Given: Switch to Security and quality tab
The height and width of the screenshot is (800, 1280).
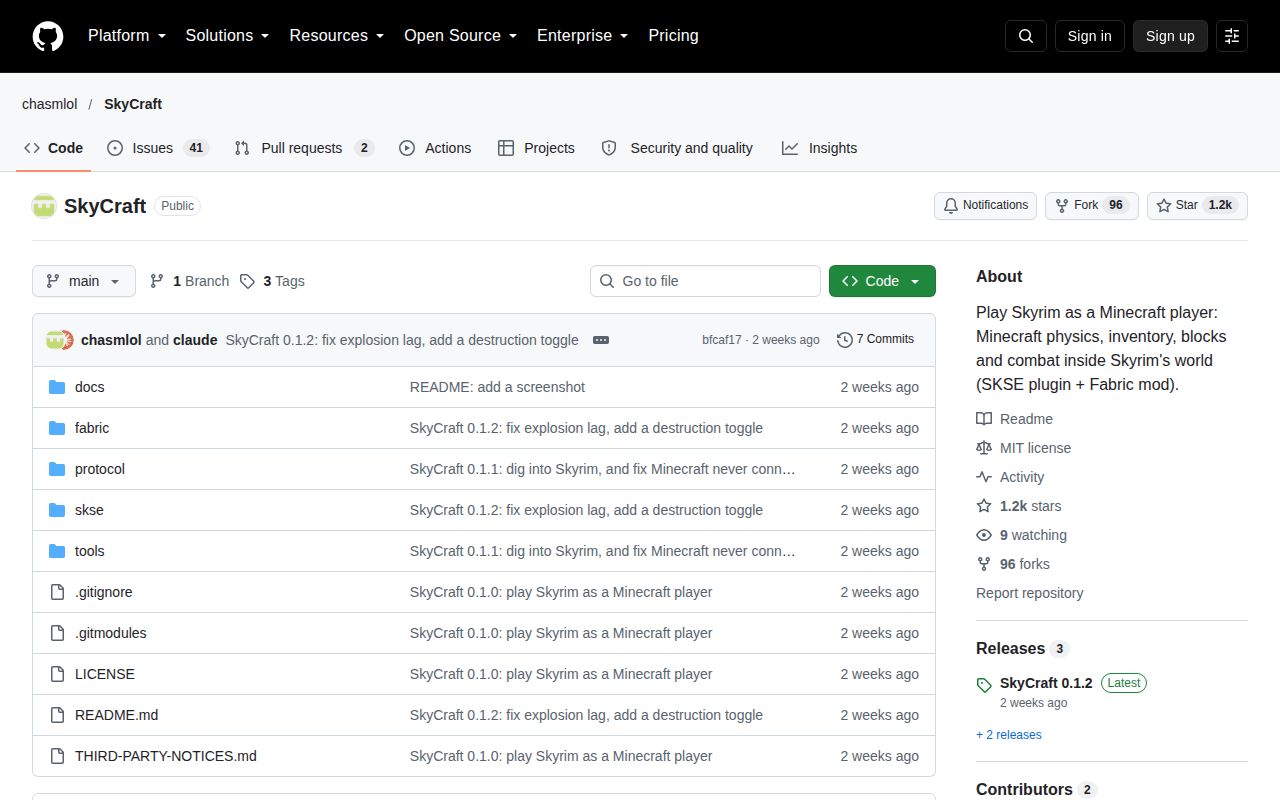Looking at the screenshot, I should click(677, 148).
